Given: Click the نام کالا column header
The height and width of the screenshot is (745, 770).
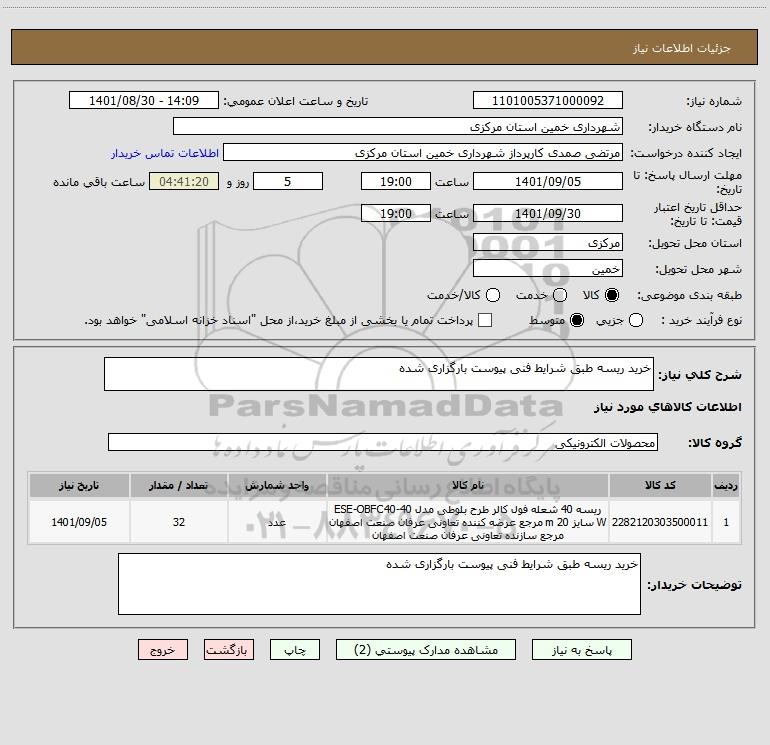Looking at the screenshot, I should point(468,485).
